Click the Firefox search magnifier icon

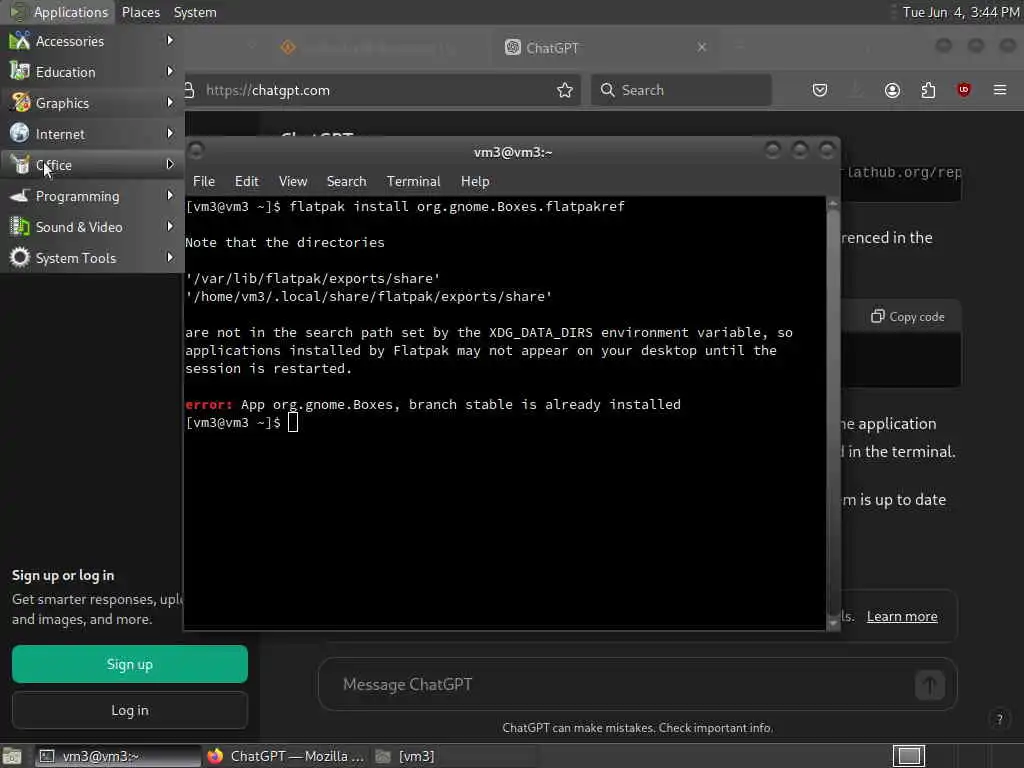point(607,90)
